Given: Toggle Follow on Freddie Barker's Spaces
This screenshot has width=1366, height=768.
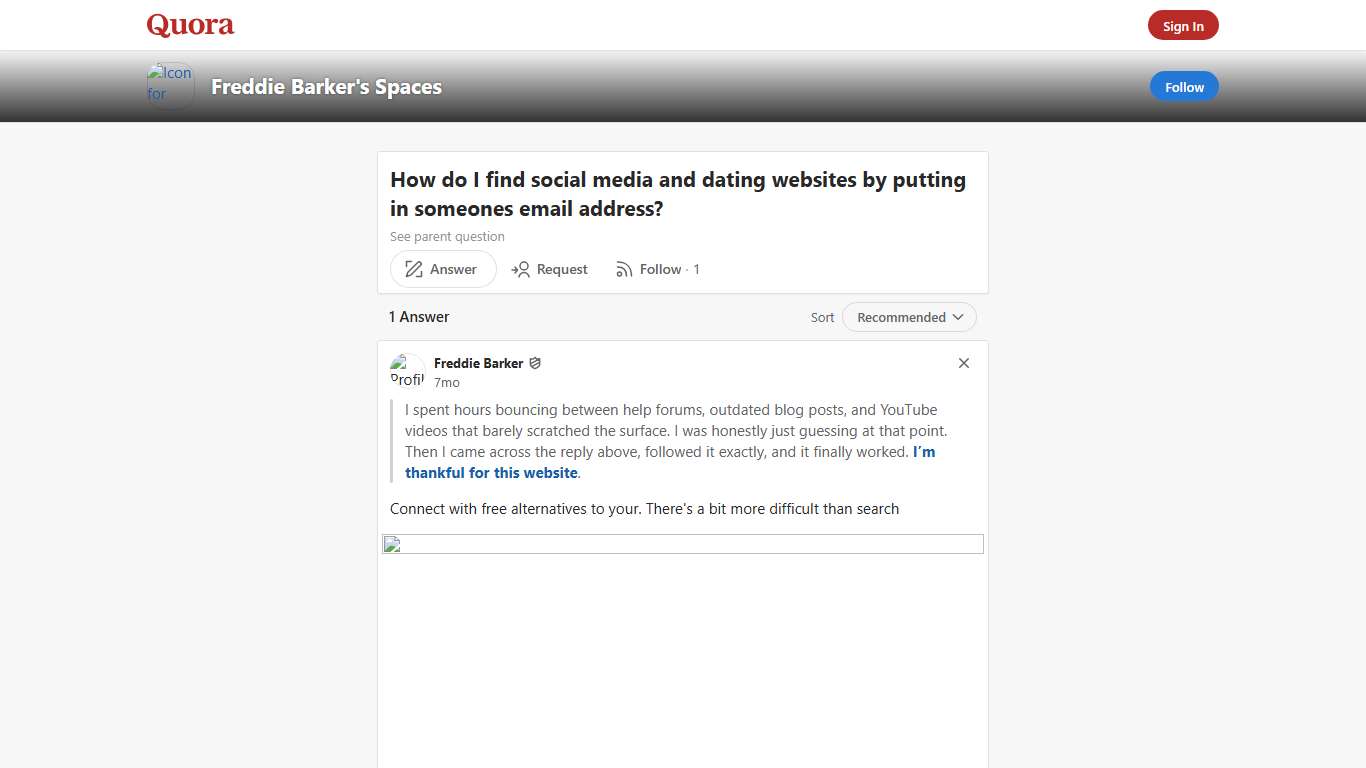Looking at the screenshot, I should click(x=1184, y=86).
